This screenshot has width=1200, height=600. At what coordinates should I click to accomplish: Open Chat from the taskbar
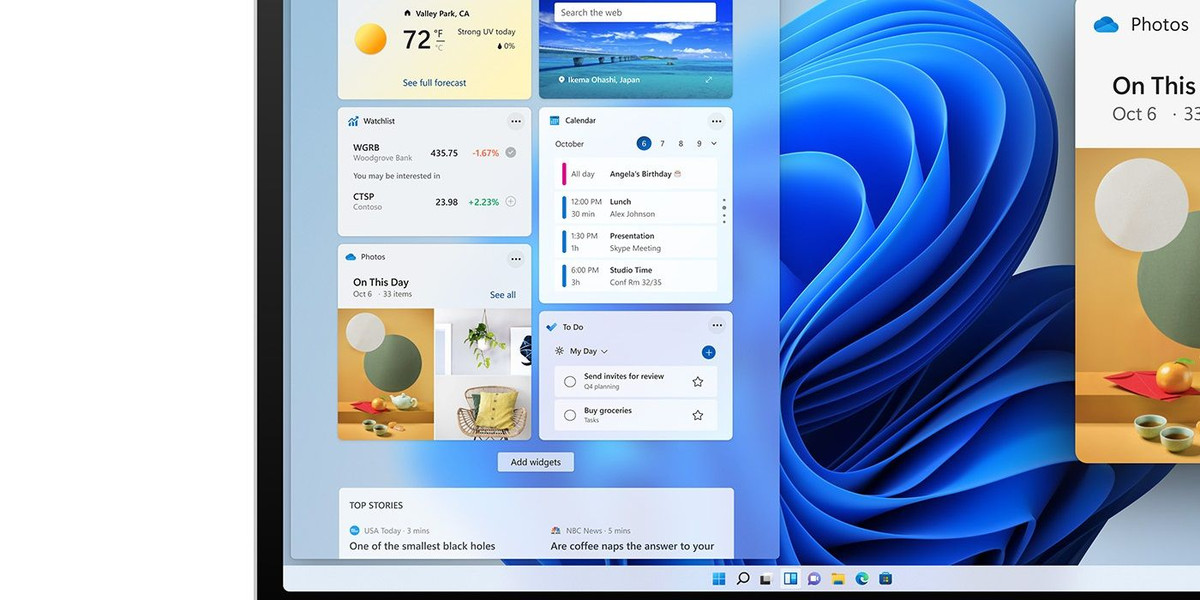(x=813, y=578)
